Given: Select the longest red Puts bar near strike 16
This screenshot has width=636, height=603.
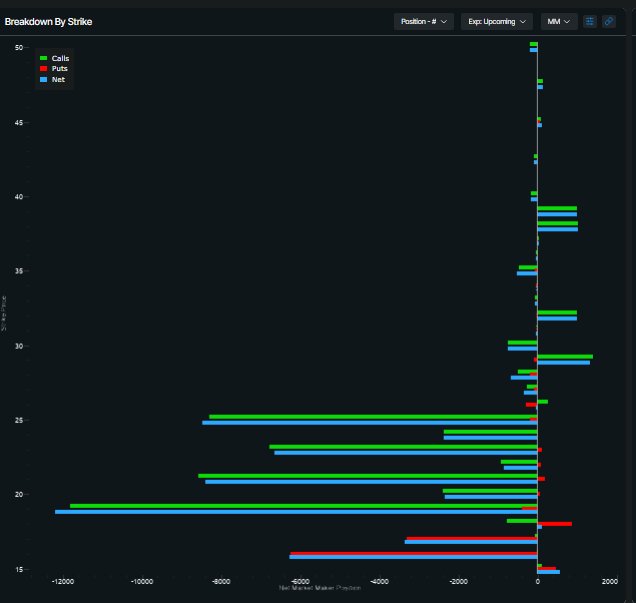Looking at the screenshot, I should (x=414, y=553).
